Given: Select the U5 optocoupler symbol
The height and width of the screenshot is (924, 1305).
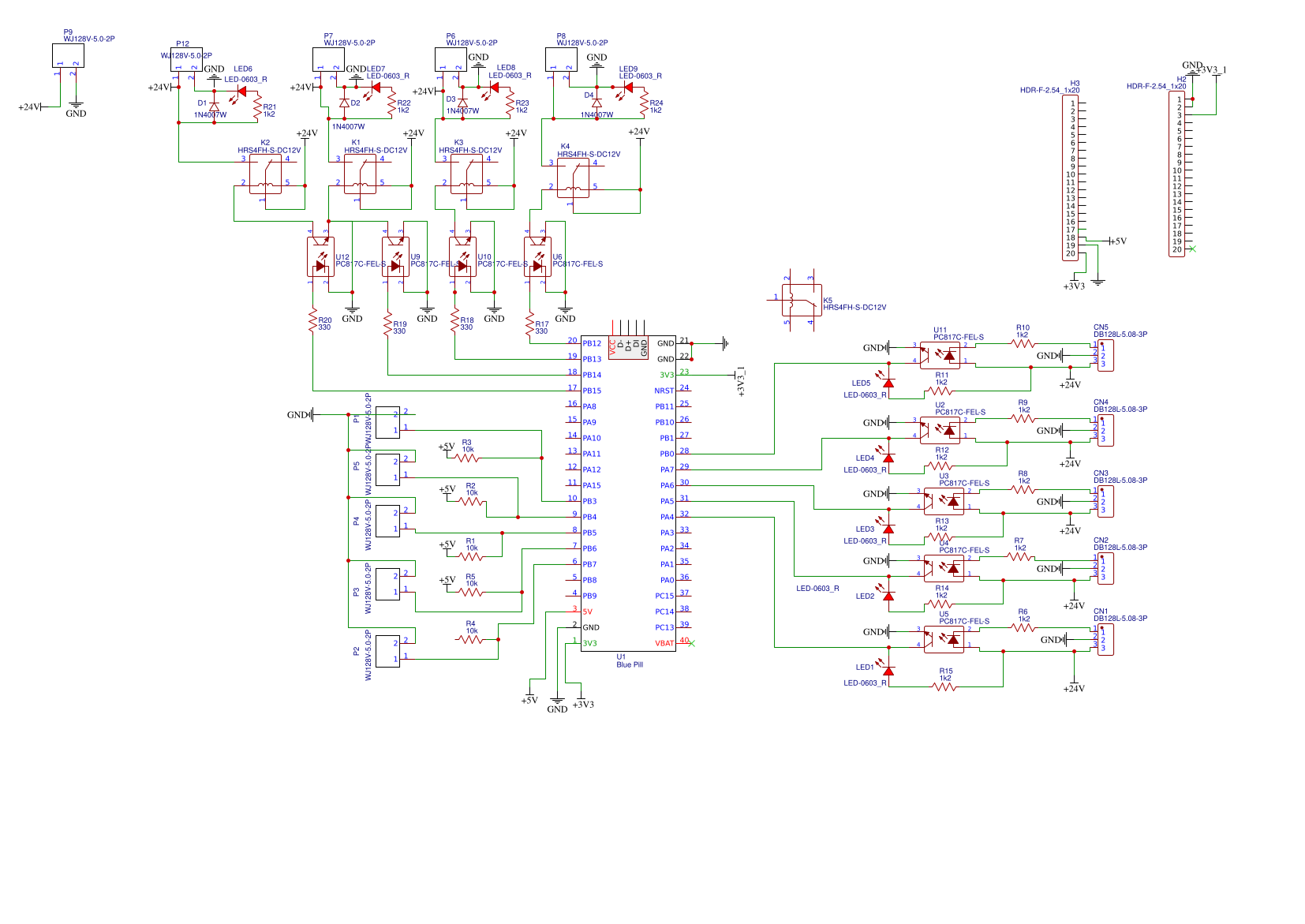Looking at the screenshot, I should point(944,638).
